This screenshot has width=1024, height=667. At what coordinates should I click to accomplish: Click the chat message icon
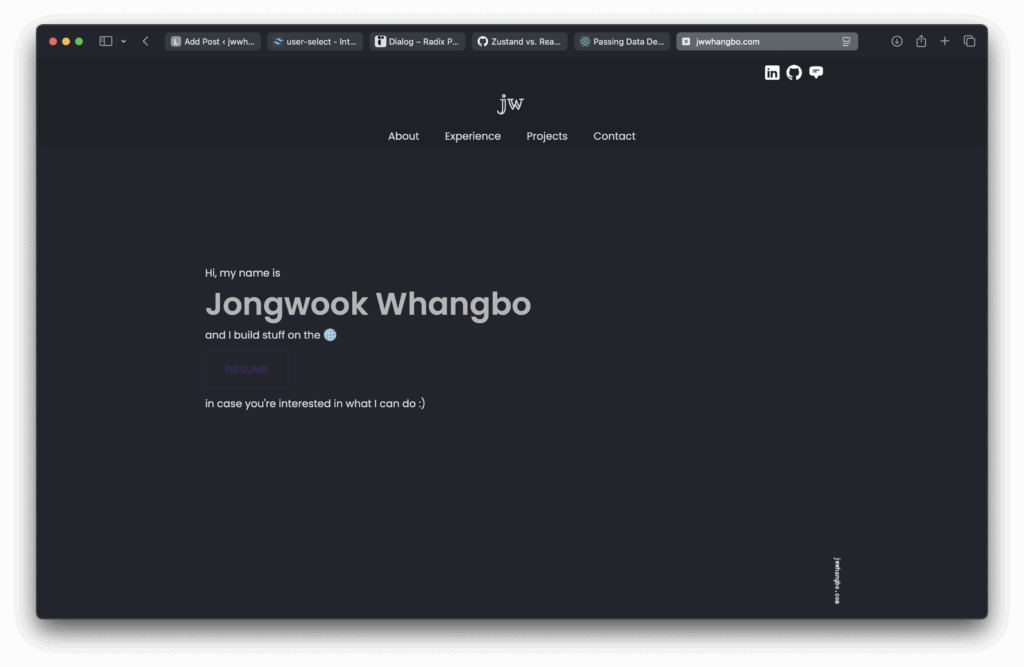coord(816,73)
